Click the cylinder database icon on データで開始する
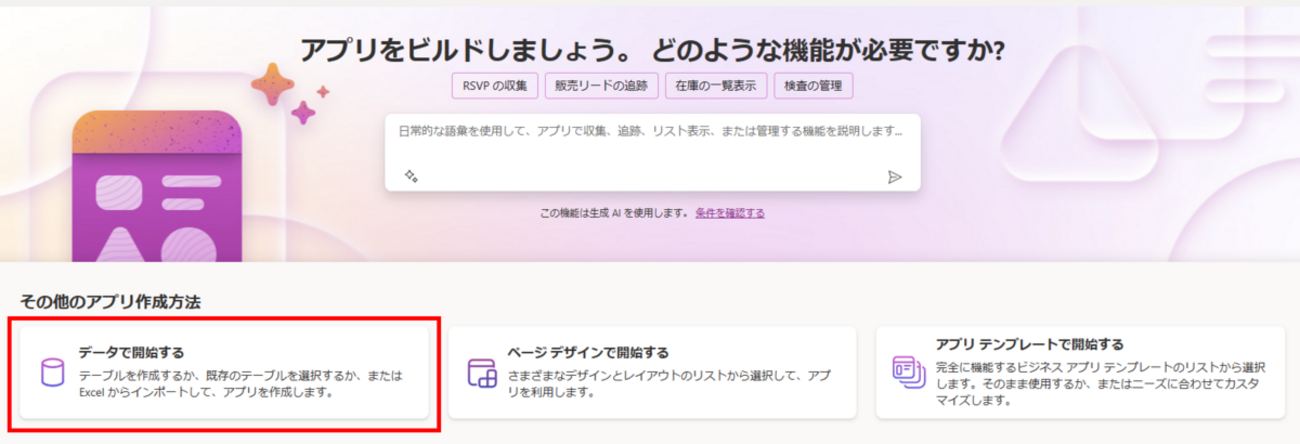1300x444 pixels. pyautogui.click(x=52, y=373)
